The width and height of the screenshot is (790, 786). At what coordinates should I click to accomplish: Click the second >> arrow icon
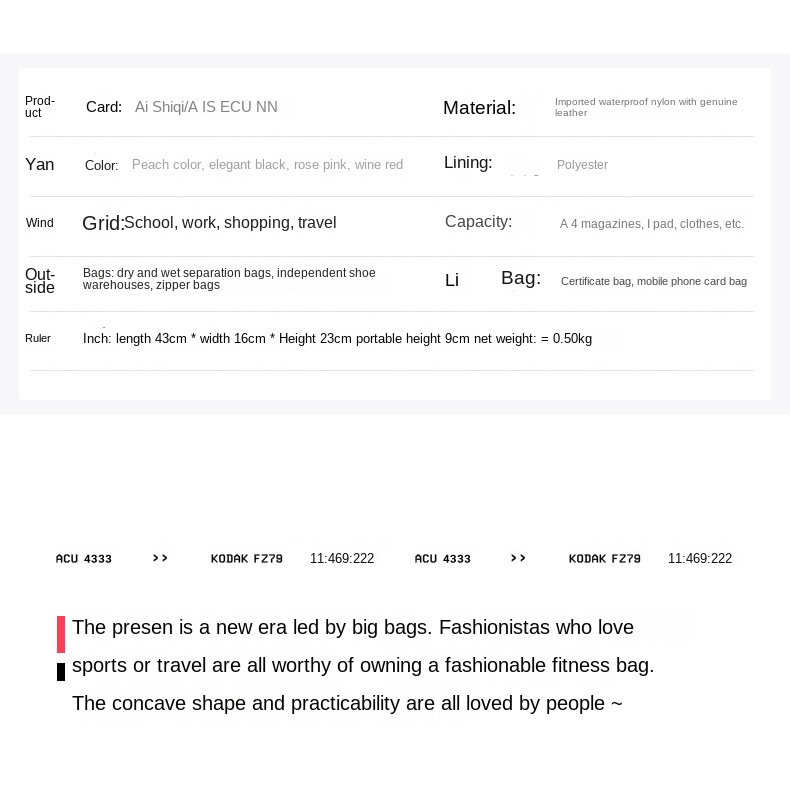[x=518, y=558]
